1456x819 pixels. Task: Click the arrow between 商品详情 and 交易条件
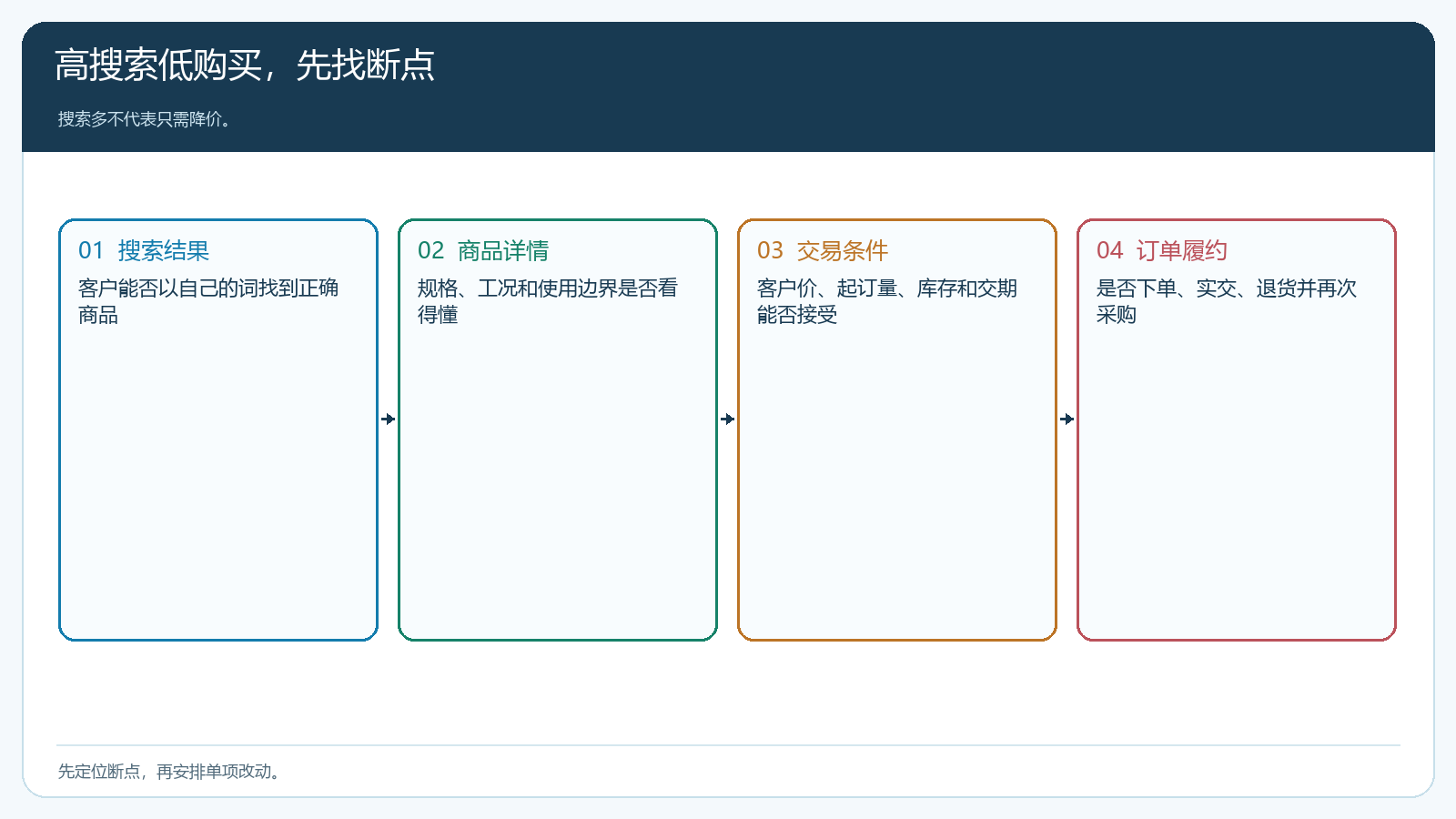728,419
